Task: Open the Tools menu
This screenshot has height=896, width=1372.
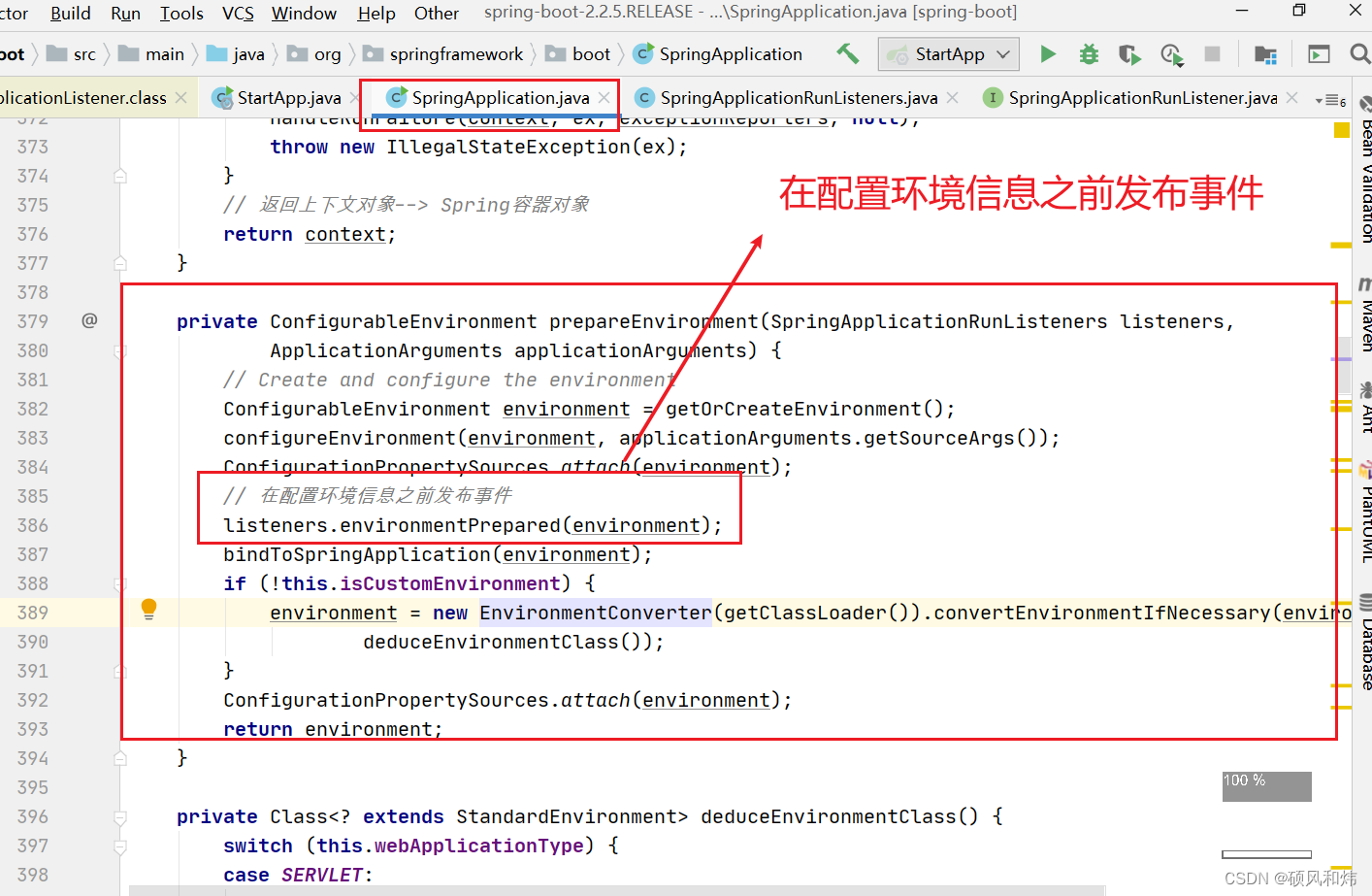Action: [181, 14]
